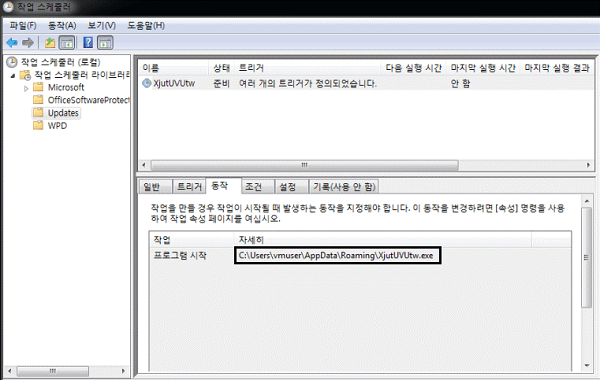This screenshot has height=380, width=600.
Task: Collapse the 작업 스케줄러 라이브러리 node
Action: pos(13,75)
